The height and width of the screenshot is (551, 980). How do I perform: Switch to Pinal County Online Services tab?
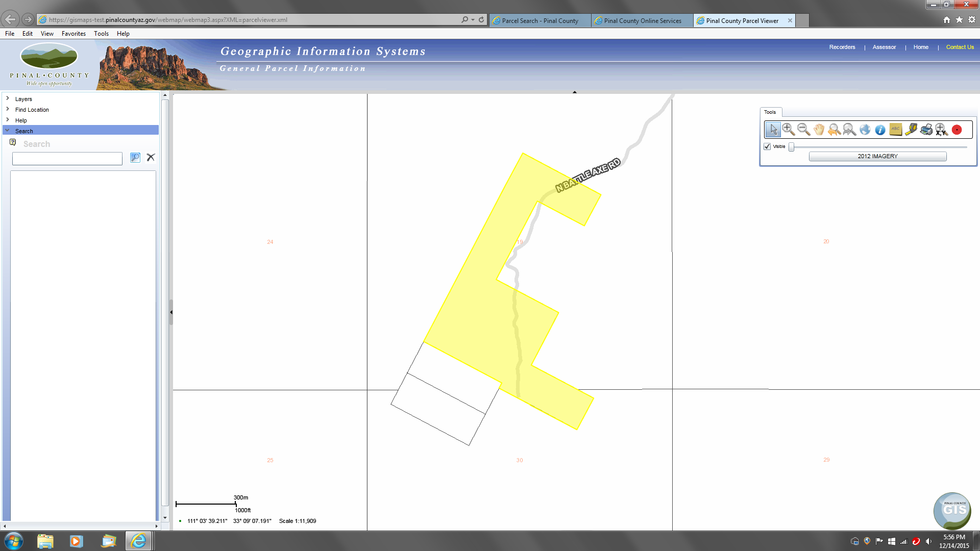tap(641, 20)
